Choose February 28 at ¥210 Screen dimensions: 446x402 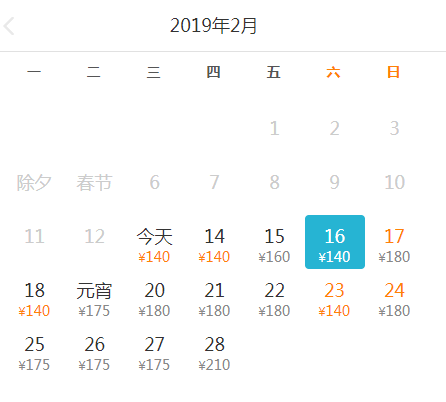(214, 350)
